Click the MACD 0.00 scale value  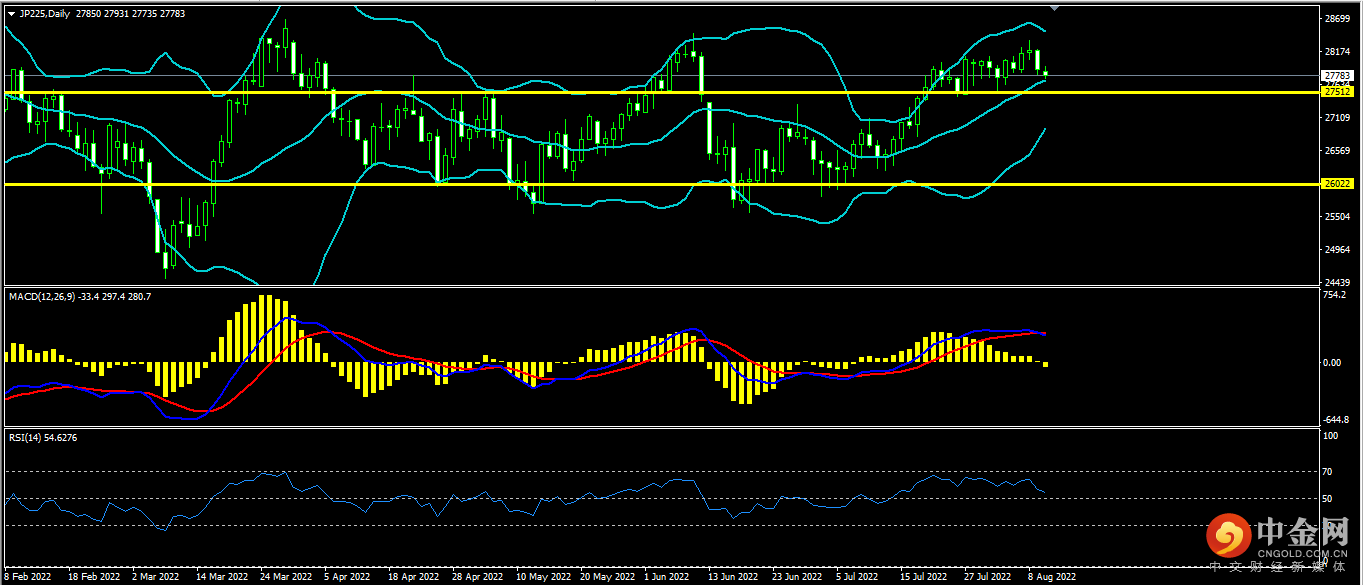(1332, 362)
